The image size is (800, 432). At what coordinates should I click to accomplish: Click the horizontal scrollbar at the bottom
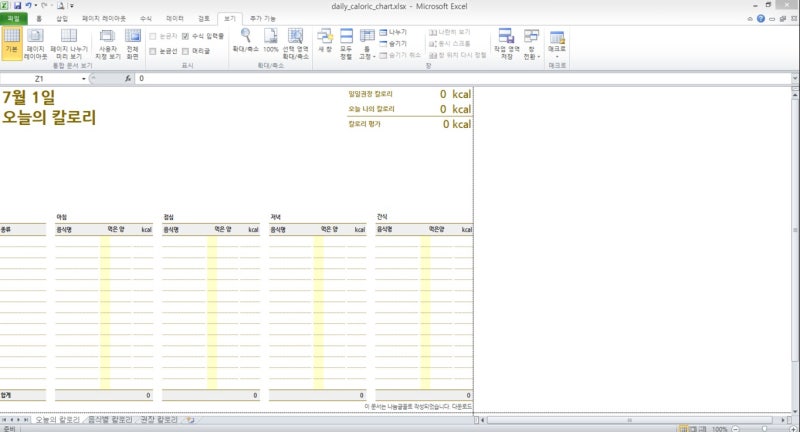click(x=630, y=420)
